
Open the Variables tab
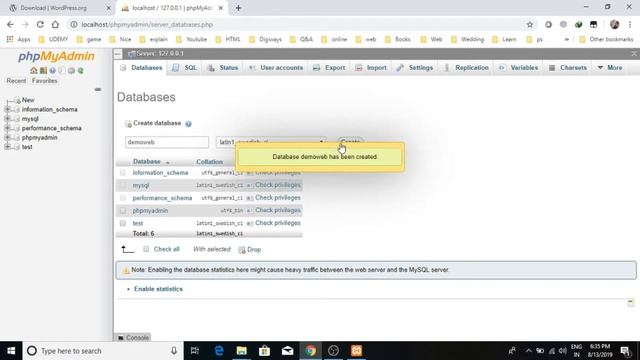click(x=518, y=68)
